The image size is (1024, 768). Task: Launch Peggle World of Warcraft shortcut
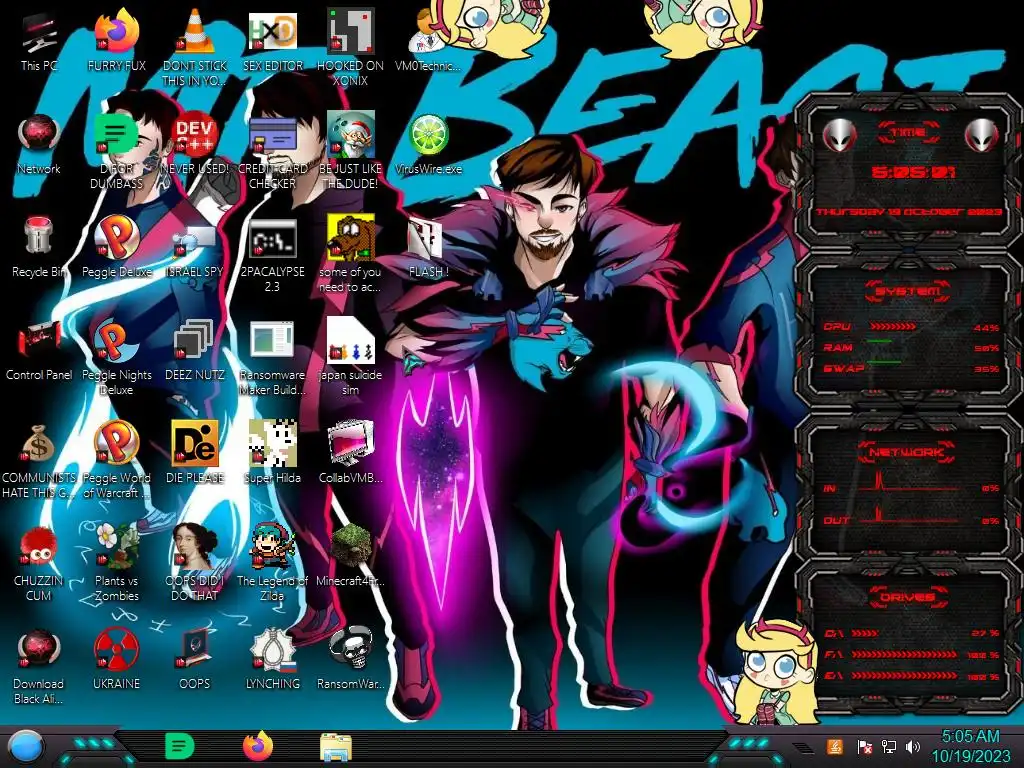tap(116, 460)
